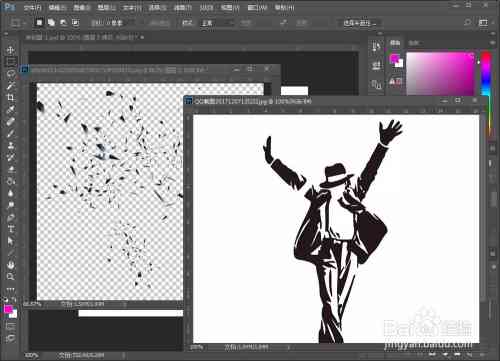The image size is (500, 361).
Task: Open the workspace switcher icon
Action: (483, 22)
